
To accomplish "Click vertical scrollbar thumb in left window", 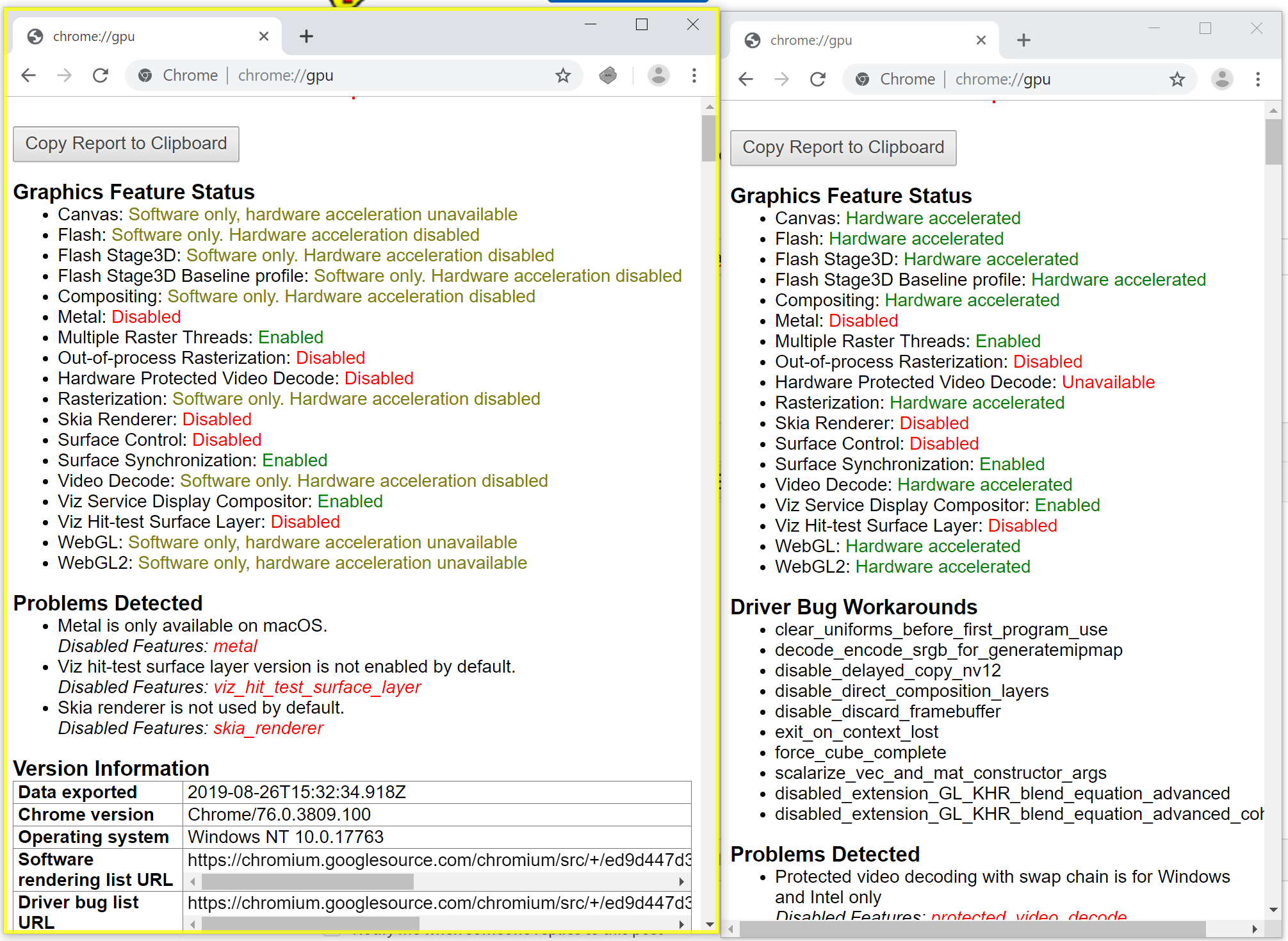I will click(709, 138).
